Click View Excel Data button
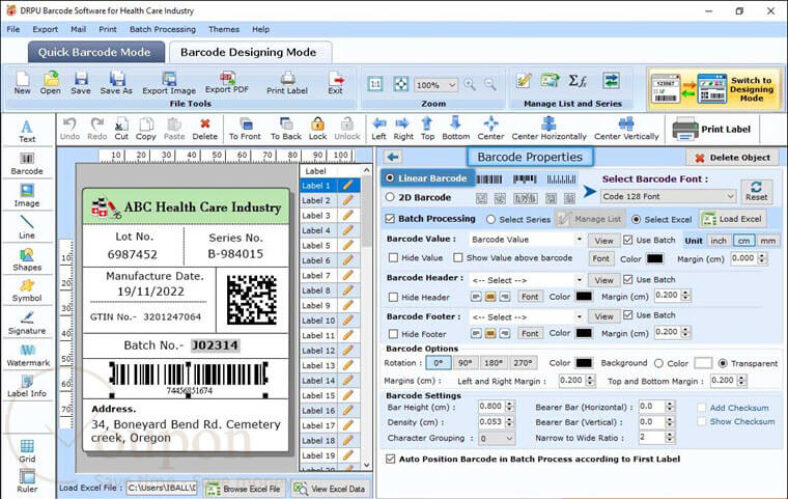This screenshot has width=788, height=499. [x=330, y=488]
